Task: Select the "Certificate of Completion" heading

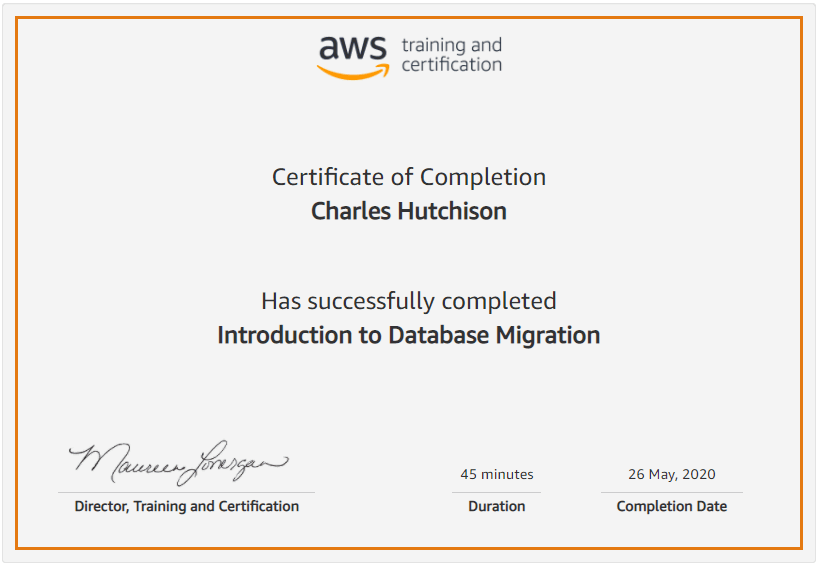Action: (409, 177)
